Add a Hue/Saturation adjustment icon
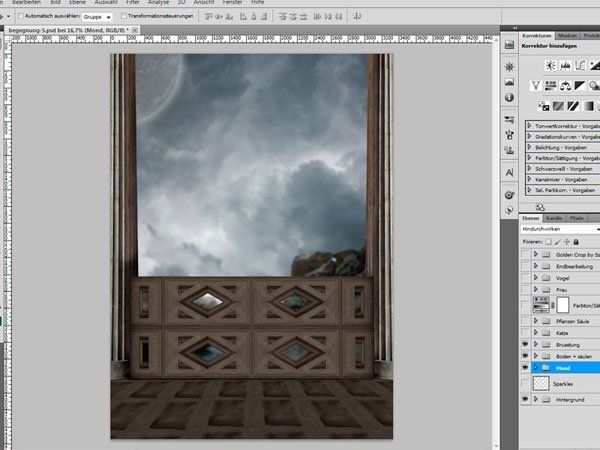The height and width of the screenshot is (450, 600). pos(550,85)
